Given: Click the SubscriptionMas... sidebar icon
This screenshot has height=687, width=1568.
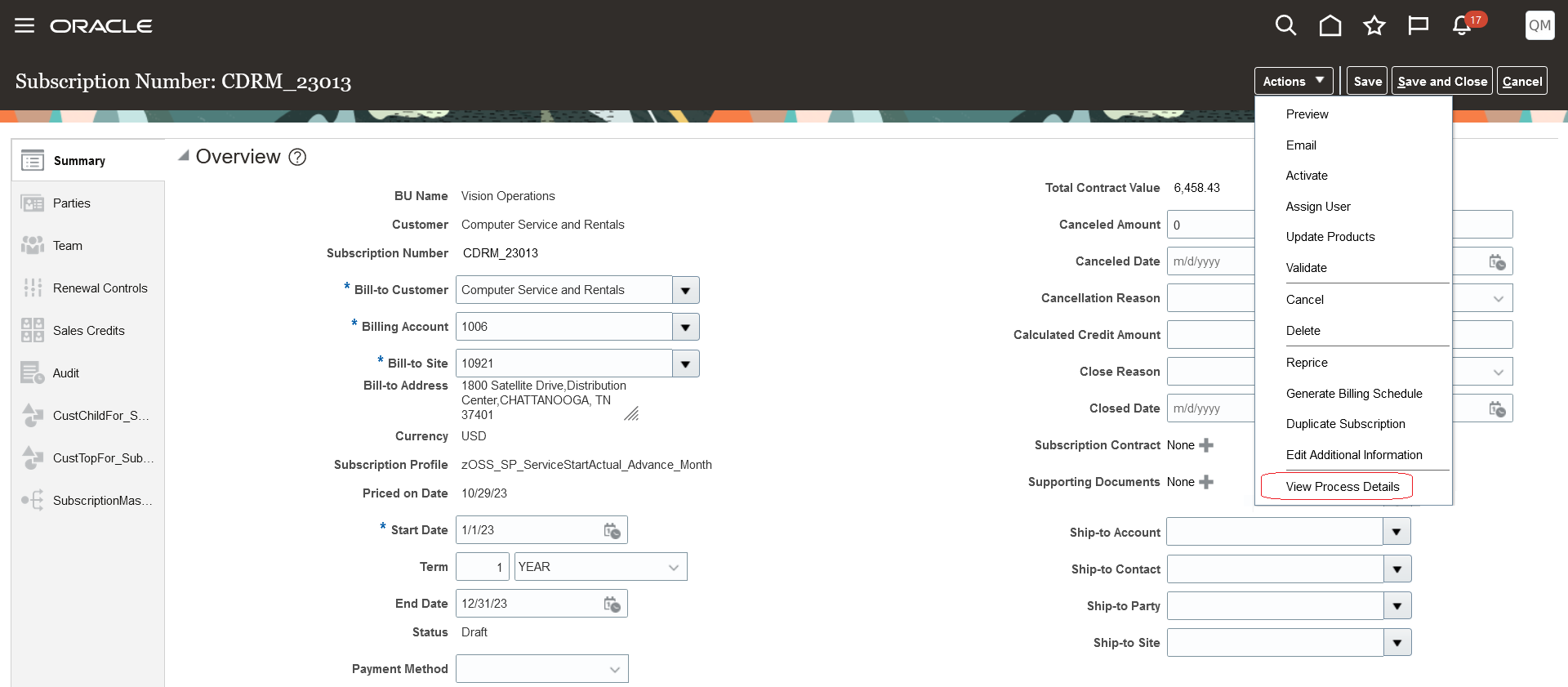Looking at the screenshot, I should pyautogui.click(x=33, y=501).
